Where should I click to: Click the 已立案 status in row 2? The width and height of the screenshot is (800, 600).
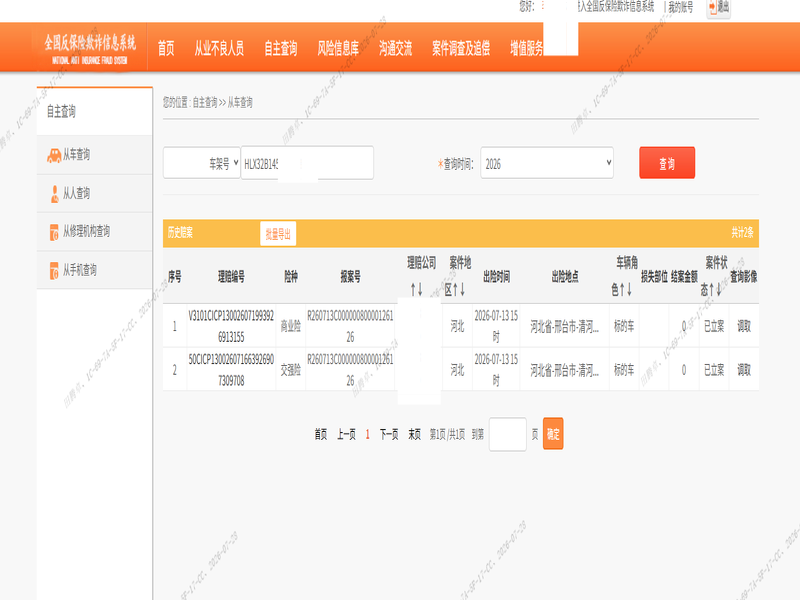(x=714, y=370)
